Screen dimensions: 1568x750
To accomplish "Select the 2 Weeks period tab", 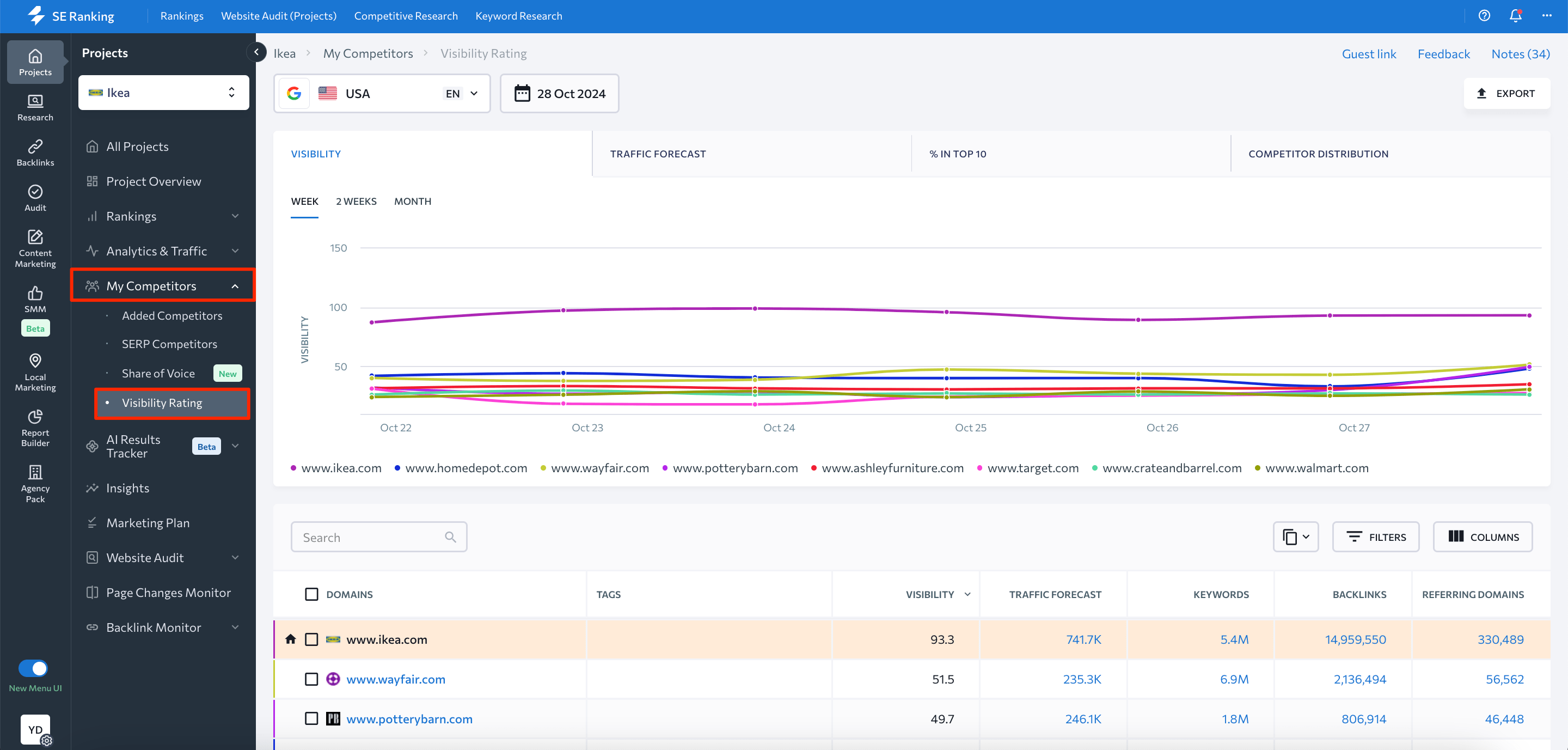I will click(x=356, y=201).
